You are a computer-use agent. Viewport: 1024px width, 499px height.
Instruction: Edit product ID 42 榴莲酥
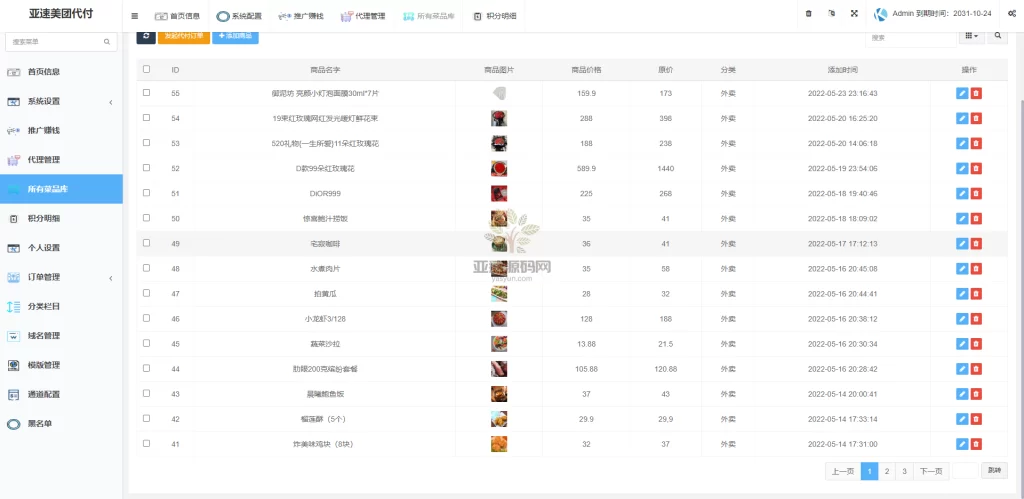pos(961,419)
